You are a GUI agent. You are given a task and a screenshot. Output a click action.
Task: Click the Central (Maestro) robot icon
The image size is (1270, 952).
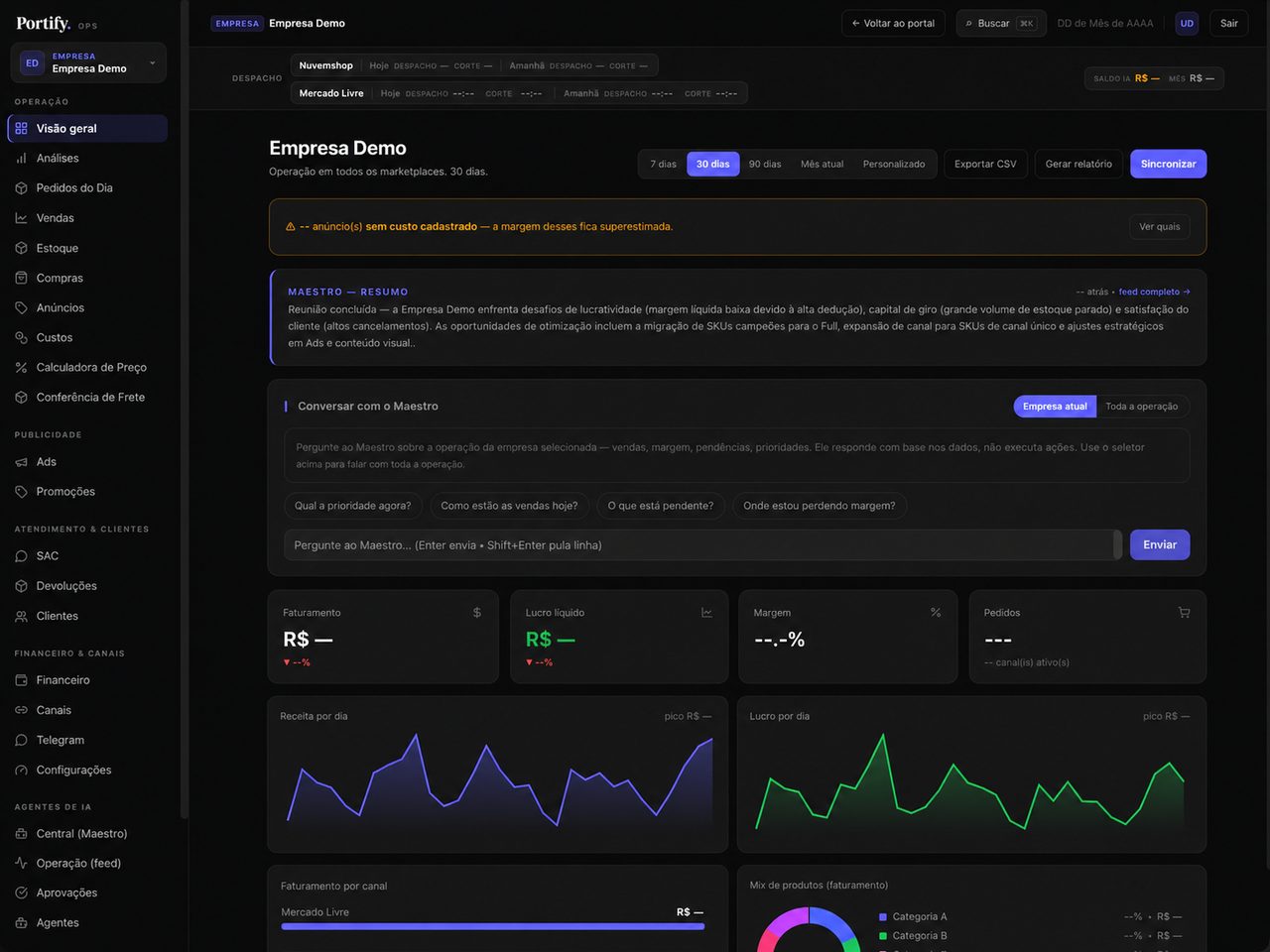[x=21, y=834]
